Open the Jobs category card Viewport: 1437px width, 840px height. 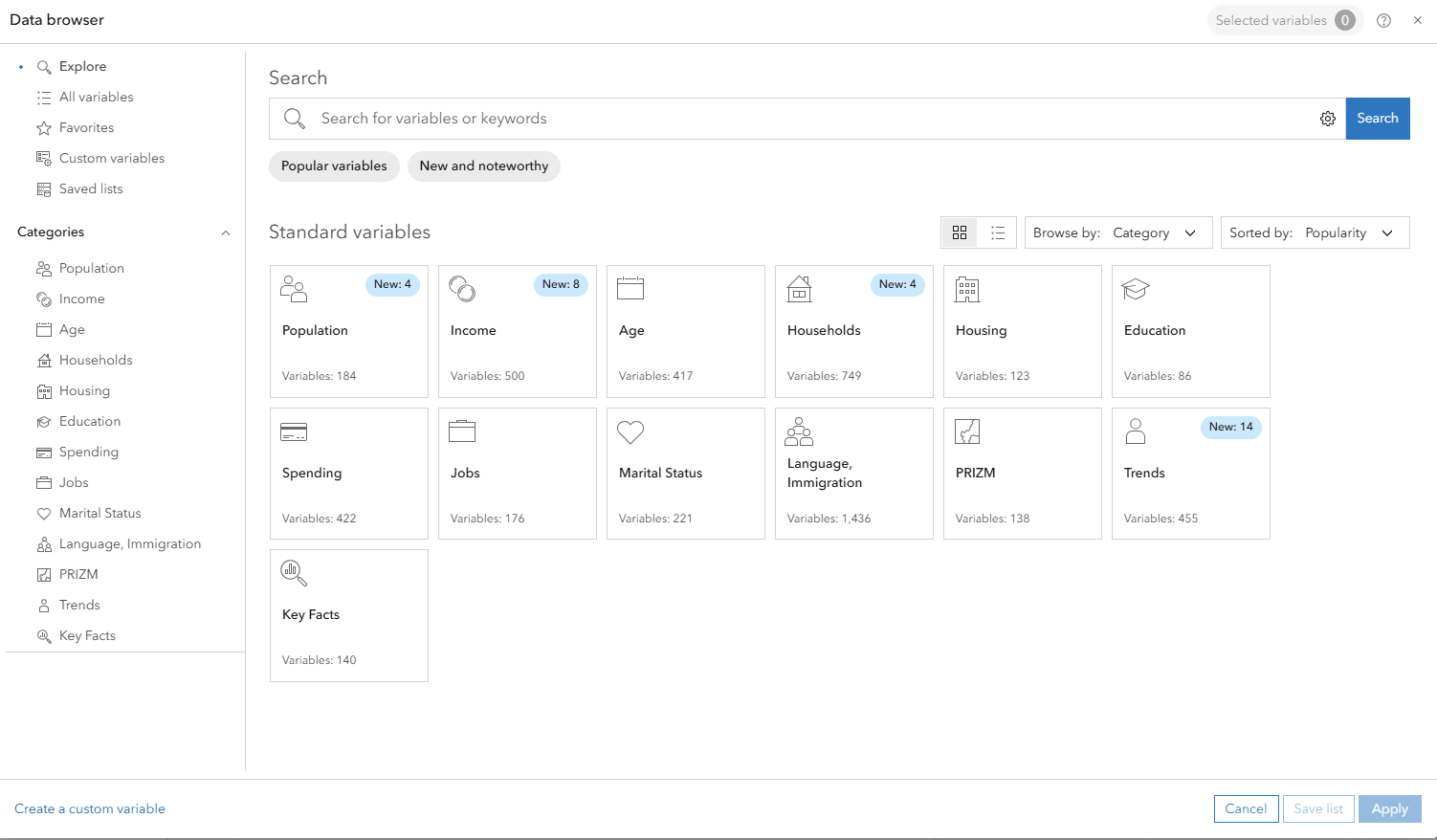518,474
